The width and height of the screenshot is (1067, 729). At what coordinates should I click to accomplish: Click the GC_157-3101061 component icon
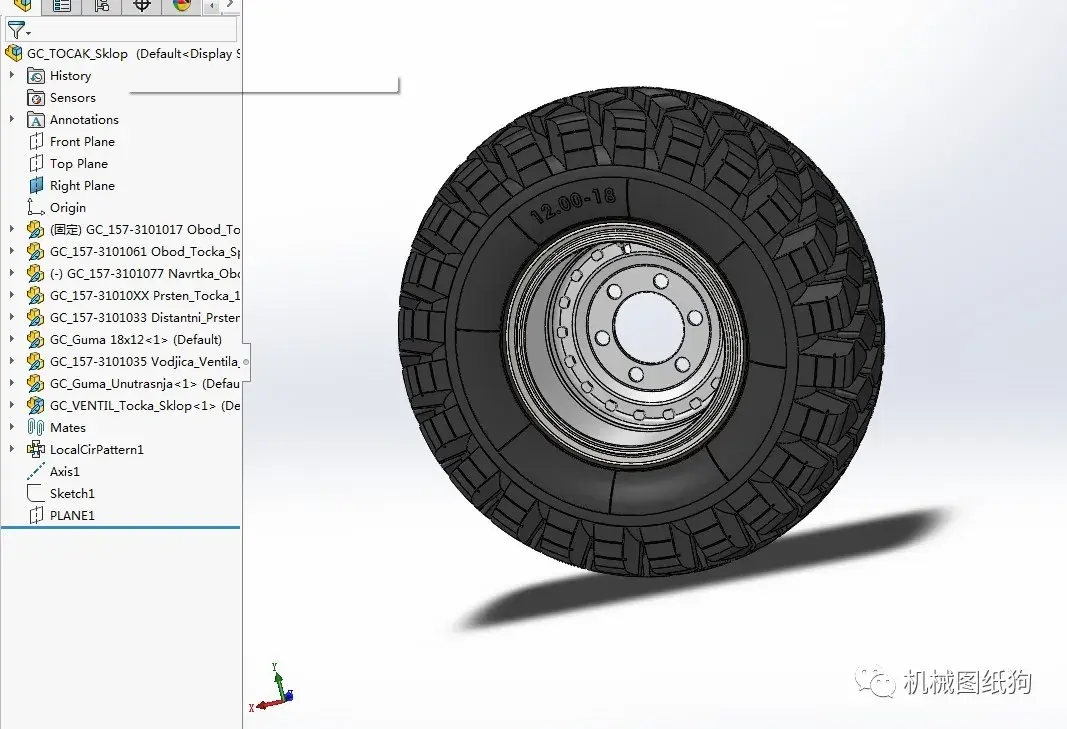click(x=35, y=252)
